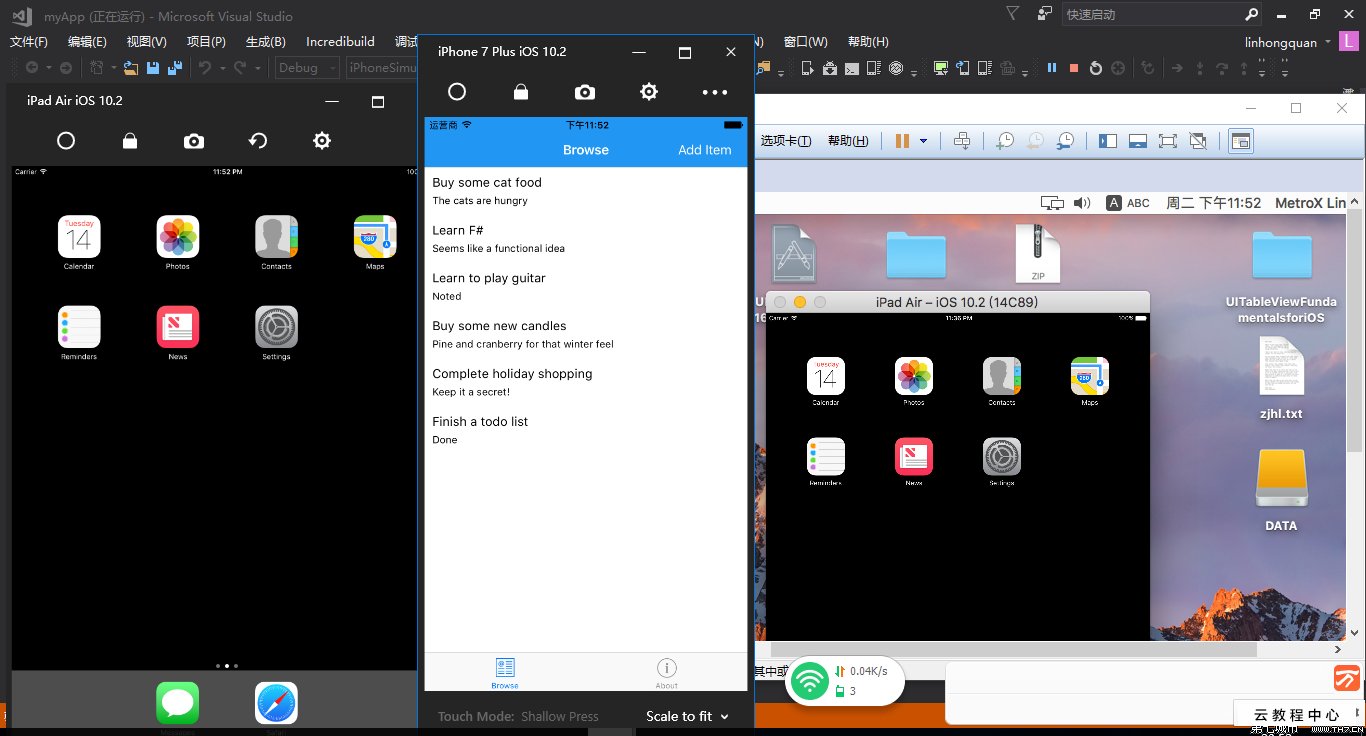Stop debugging in Visual Studio toolbar

pyautogui.click(x=1074, y=68)
